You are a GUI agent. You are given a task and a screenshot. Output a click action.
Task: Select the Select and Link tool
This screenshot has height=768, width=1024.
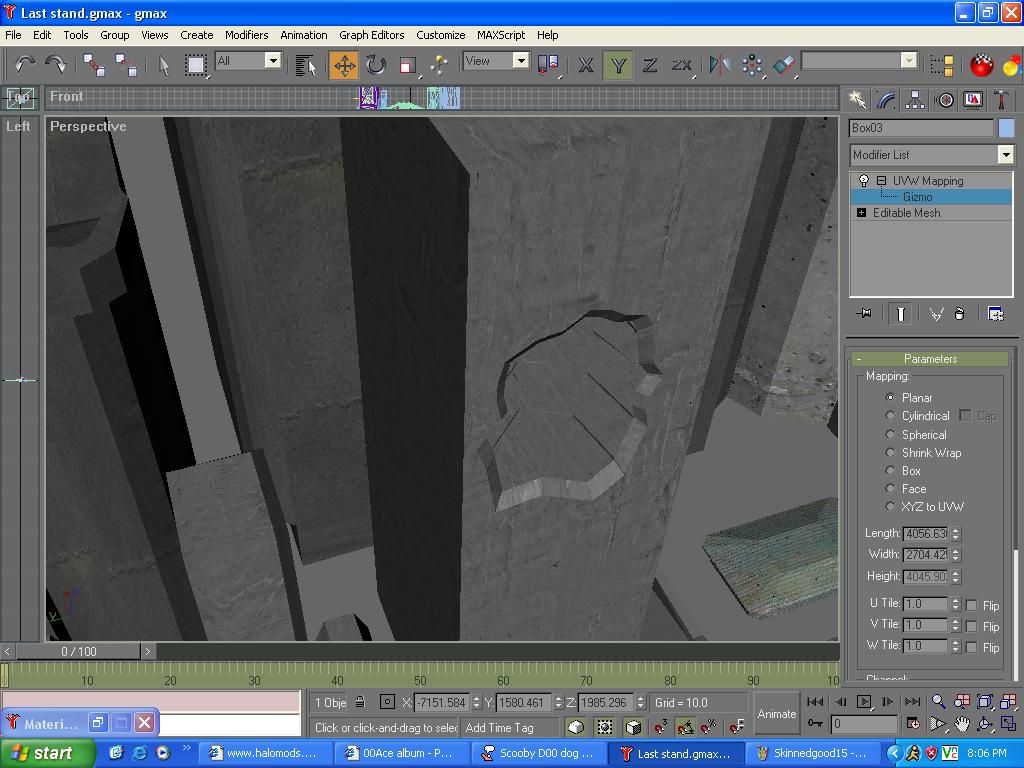[x=93, y=65]
